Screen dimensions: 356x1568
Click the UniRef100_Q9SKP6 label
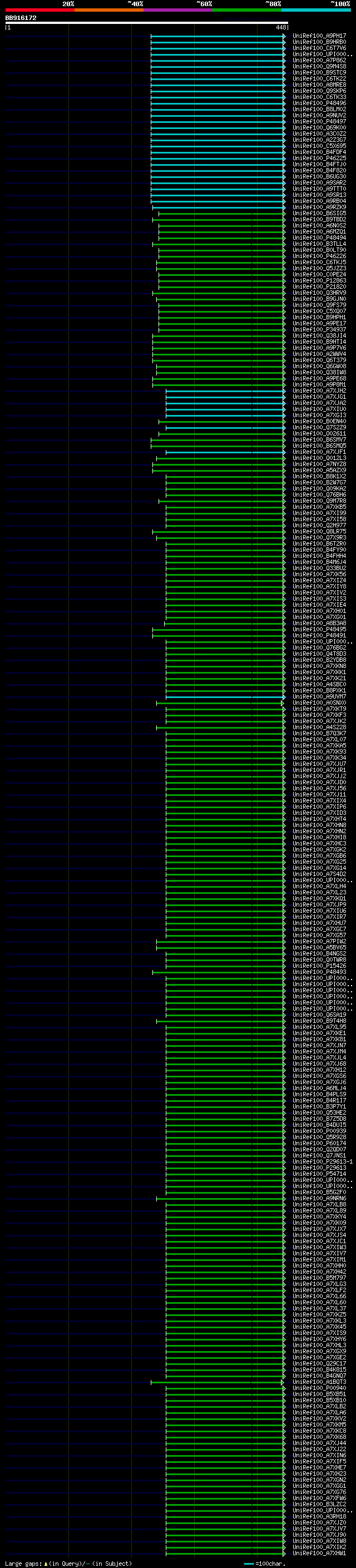pyautogui.click(x=319, y=91)
